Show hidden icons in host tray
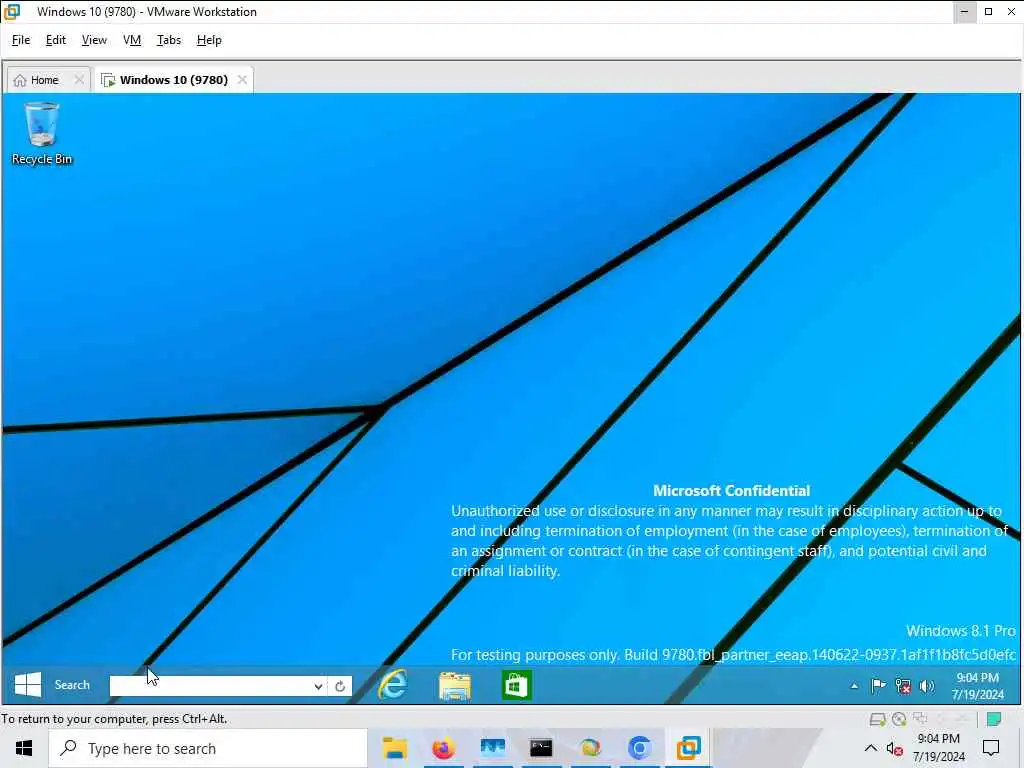The image size is (1024, 768). pos(871,748)
